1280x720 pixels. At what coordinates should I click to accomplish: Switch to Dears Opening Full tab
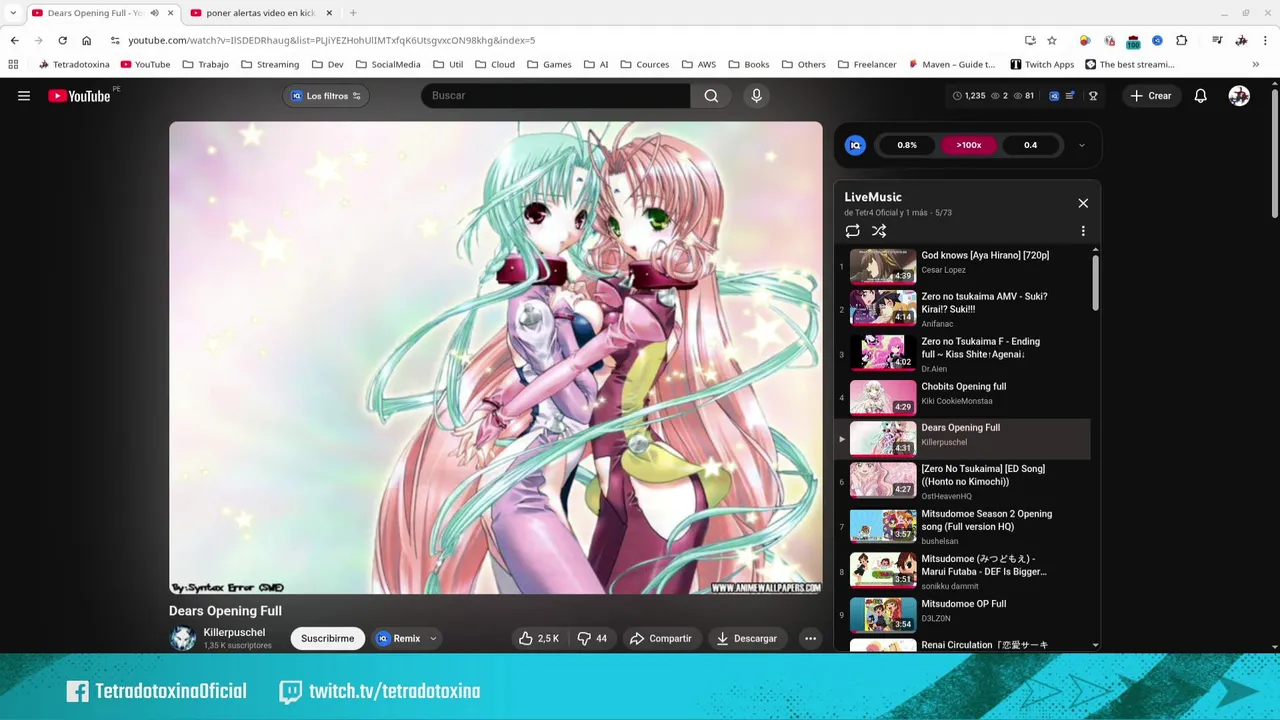pos(96,13)
